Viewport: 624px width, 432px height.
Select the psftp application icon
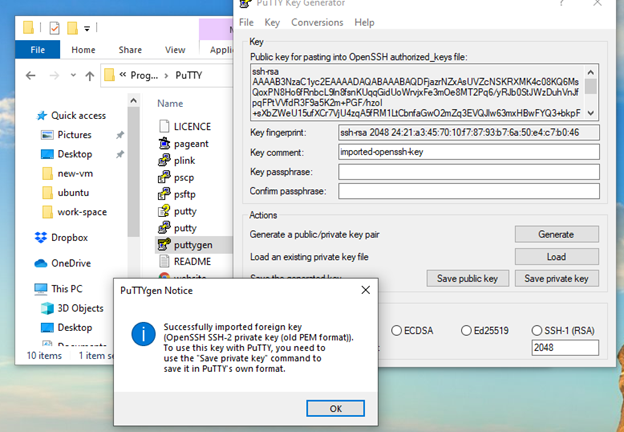(164, 194)
